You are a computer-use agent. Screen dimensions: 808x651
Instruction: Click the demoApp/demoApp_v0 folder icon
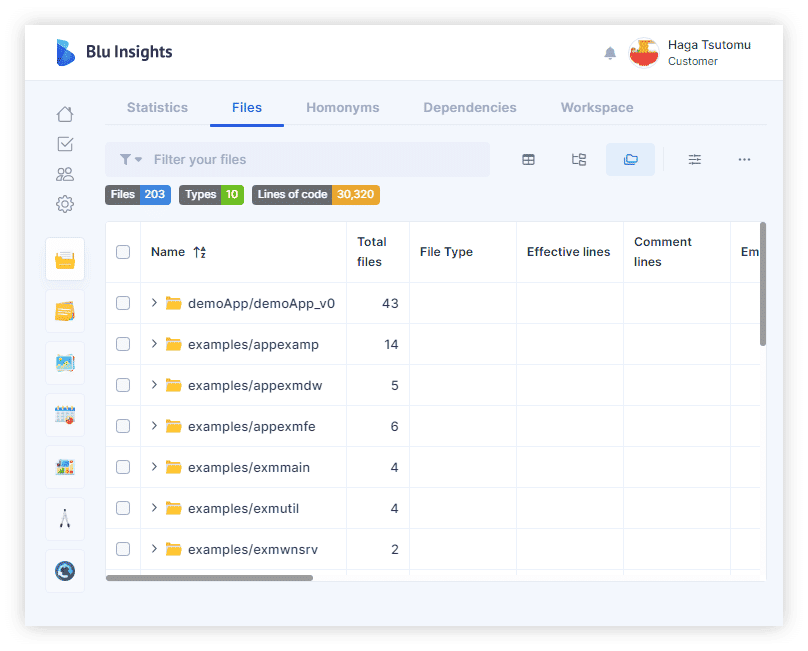173,303
